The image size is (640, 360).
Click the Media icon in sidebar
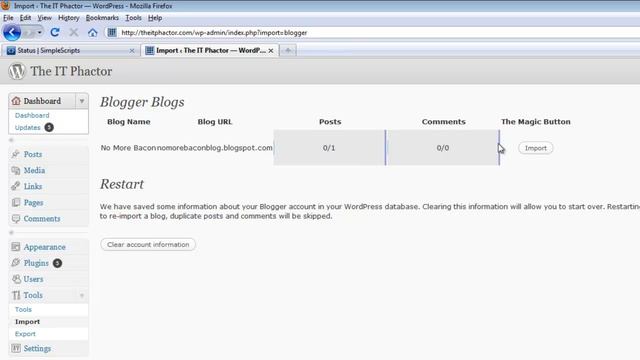coord(16,171)
